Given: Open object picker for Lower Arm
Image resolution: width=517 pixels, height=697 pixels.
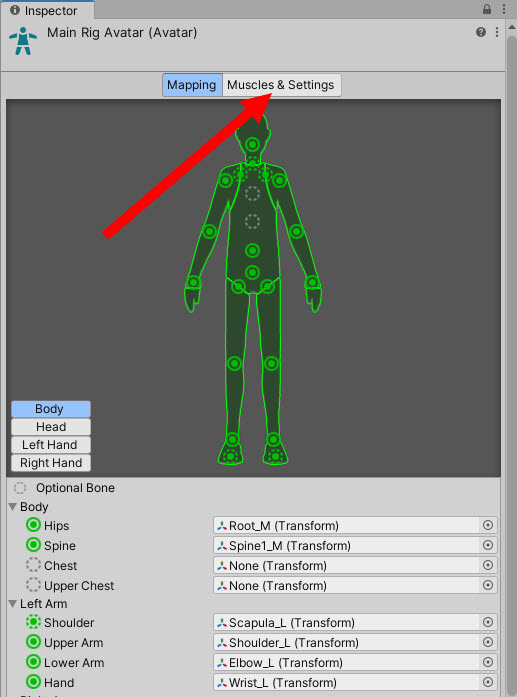Looking at the screenshot, I should (x=488, y=662).
